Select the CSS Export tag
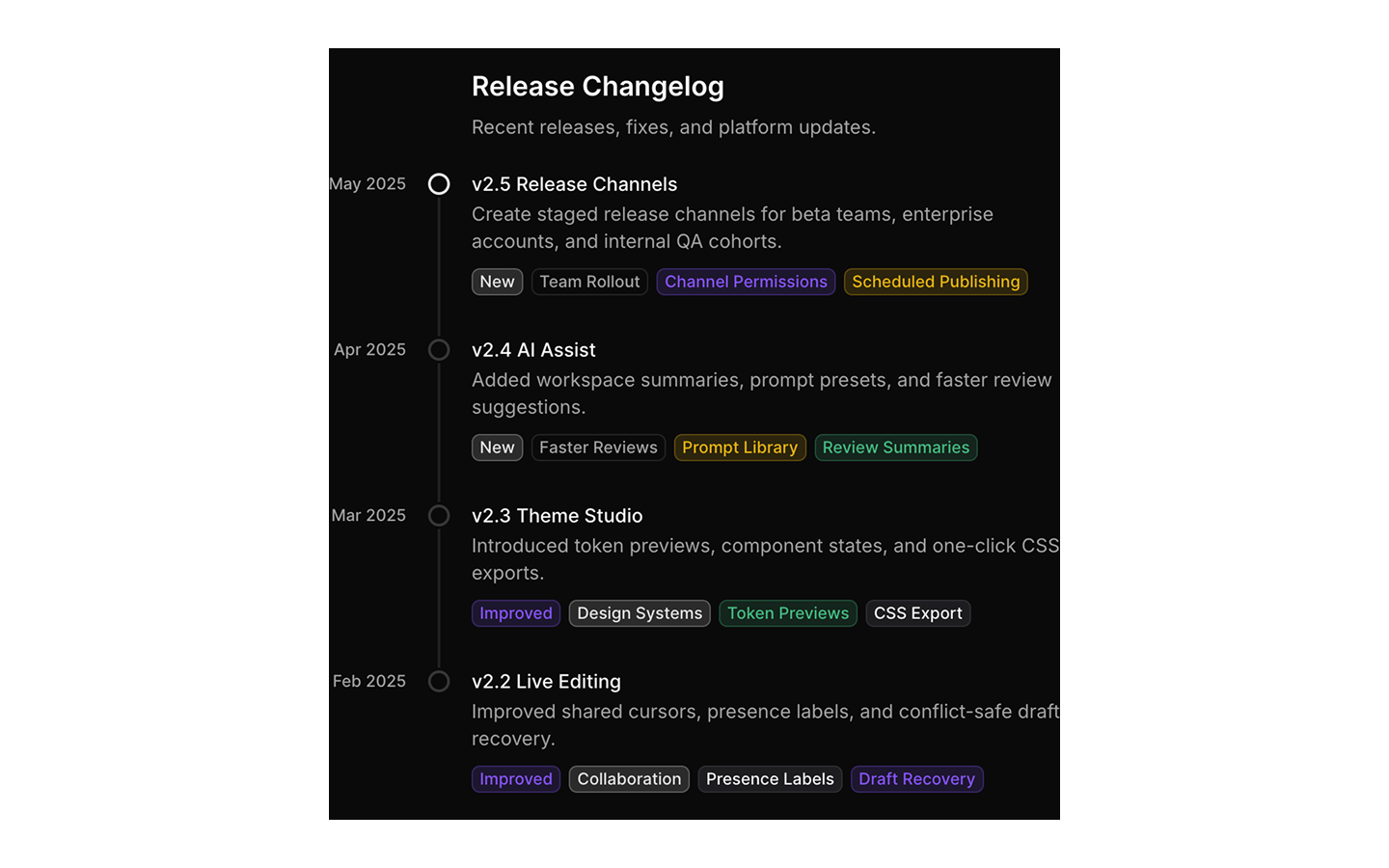This screenshot has width=1389, height=868. [x=918, y=613]
